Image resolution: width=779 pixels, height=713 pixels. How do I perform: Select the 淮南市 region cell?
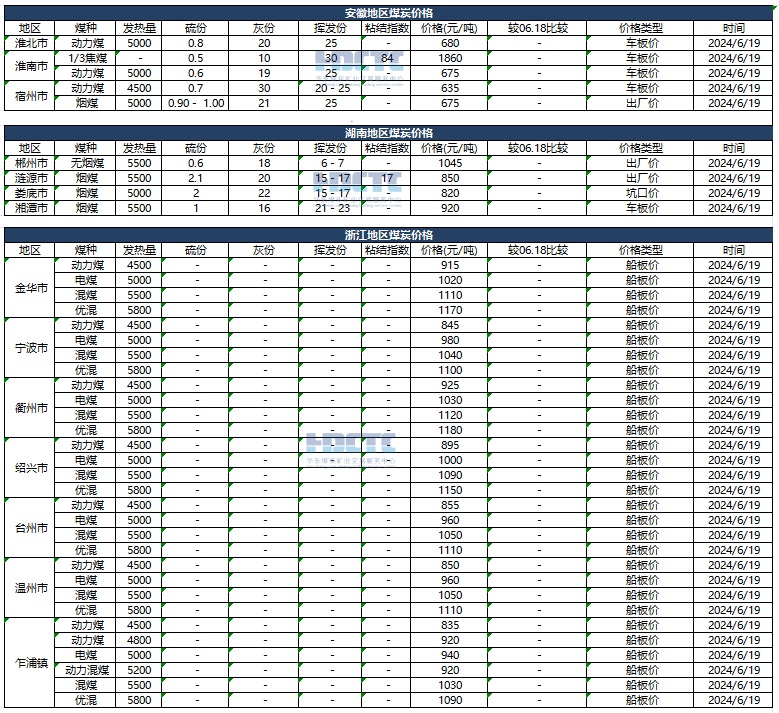30,66
